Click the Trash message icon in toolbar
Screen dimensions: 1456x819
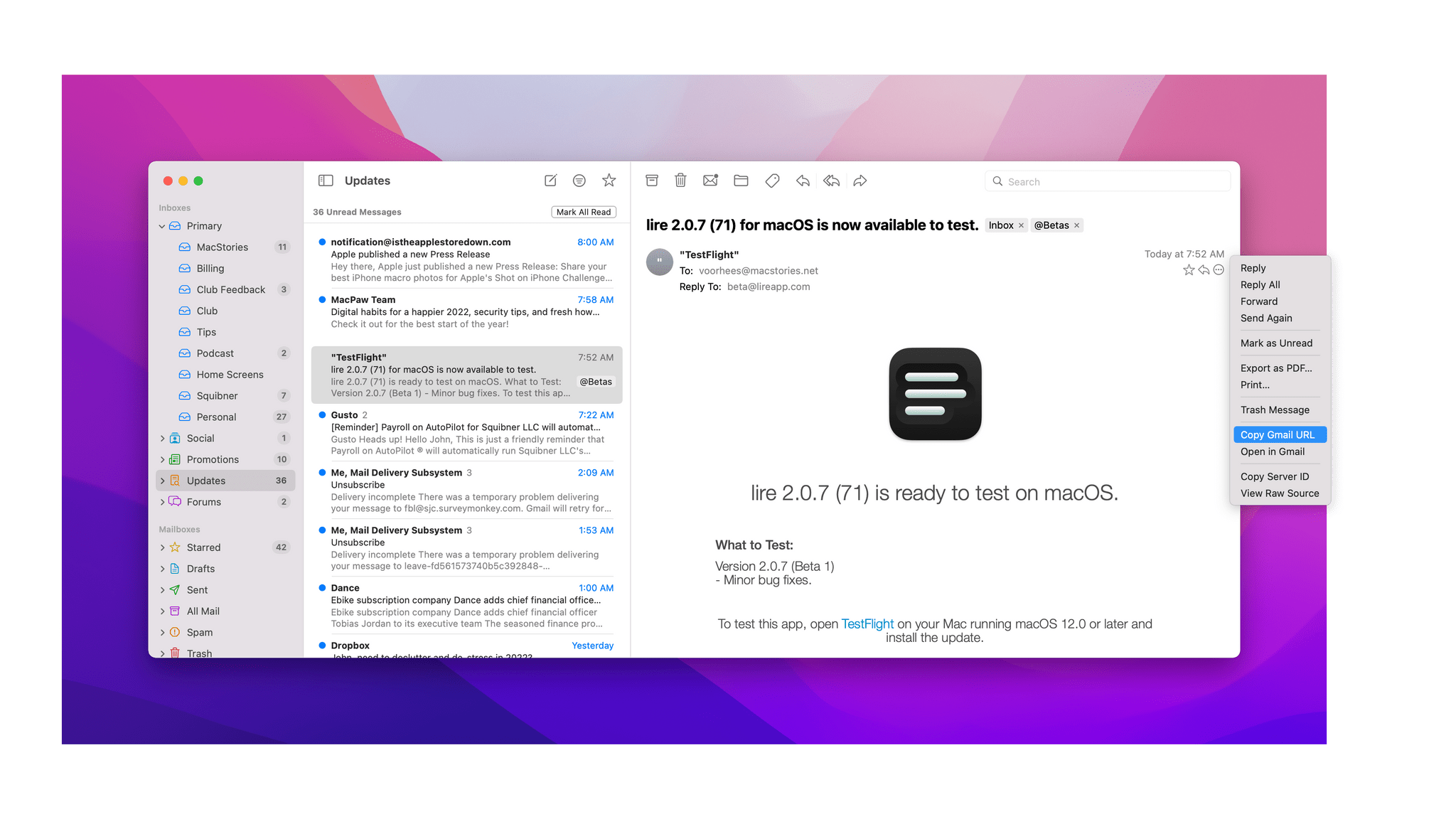pos(681,181)
